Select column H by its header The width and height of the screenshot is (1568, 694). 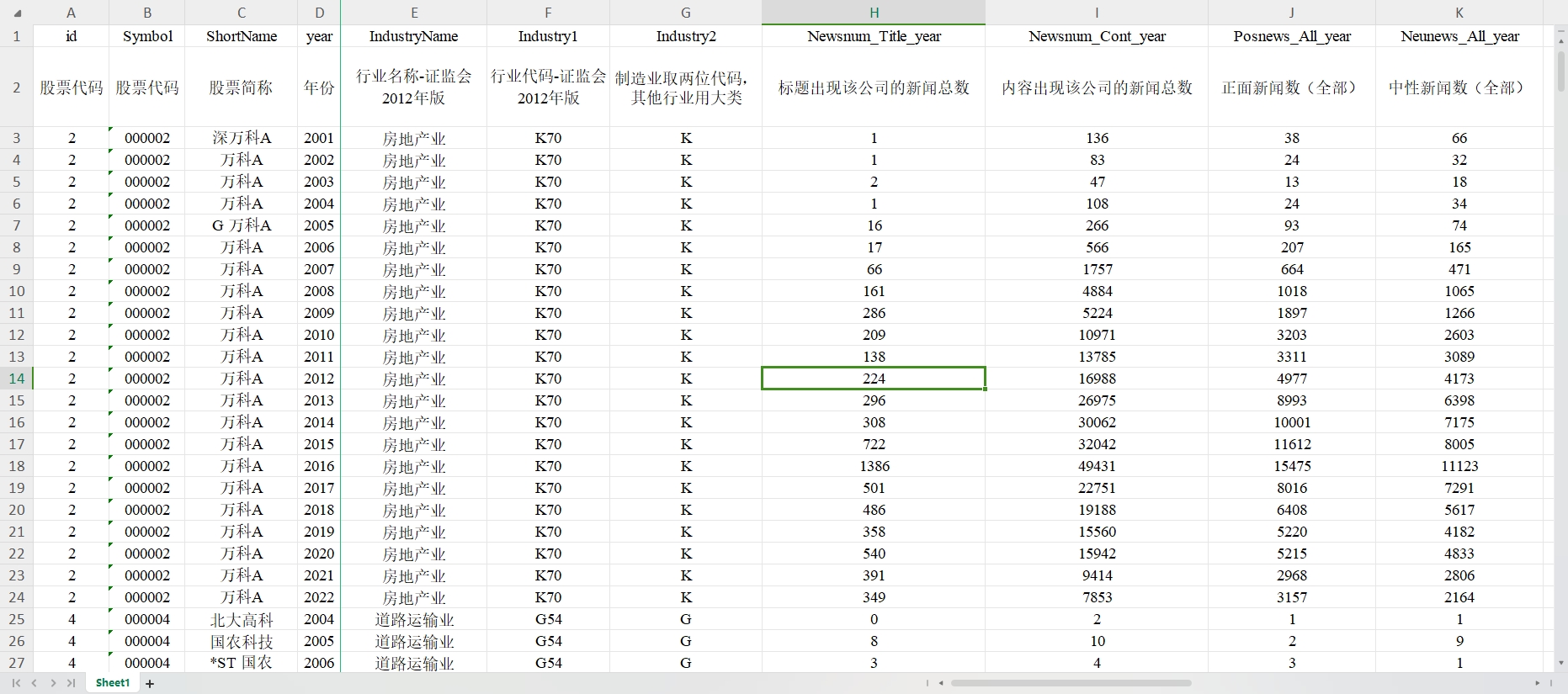click(874, 13)
